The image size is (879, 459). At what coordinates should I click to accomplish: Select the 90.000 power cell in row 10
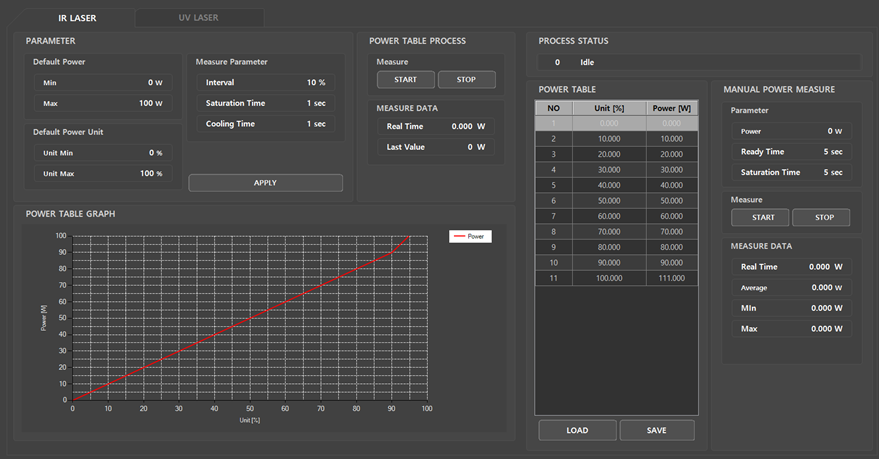[x=672, y=263]
